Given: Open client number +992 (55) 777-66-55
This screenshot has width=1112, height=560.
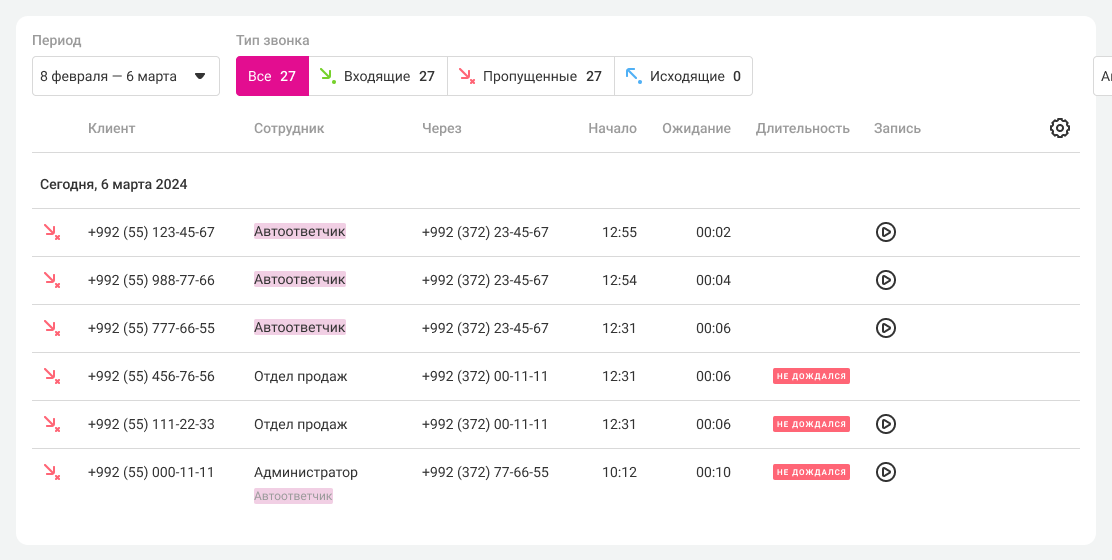Looking at the screenshot, I should [151, 328].
